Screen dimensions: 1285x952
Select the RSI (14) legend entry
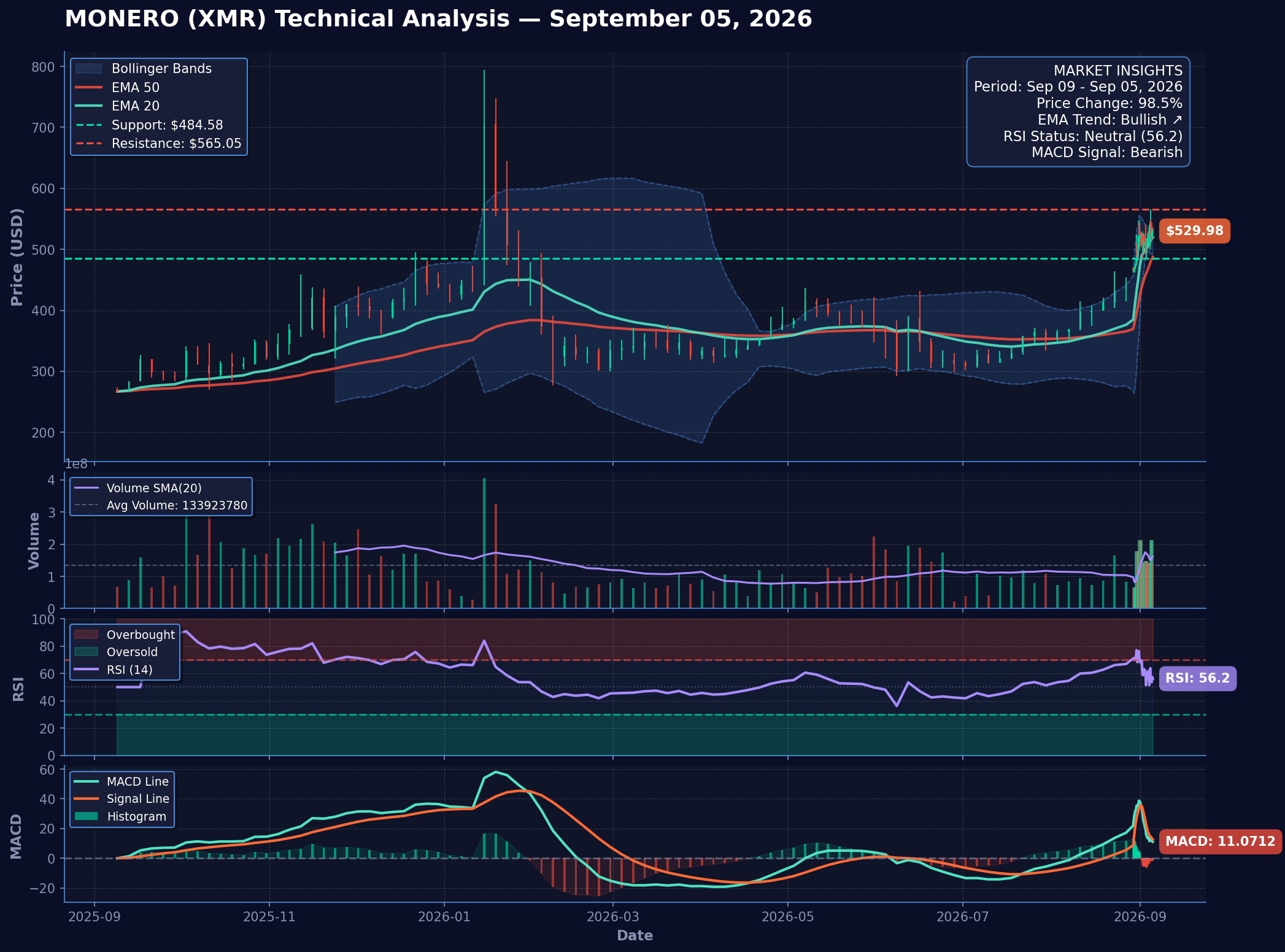click(114, 670)
